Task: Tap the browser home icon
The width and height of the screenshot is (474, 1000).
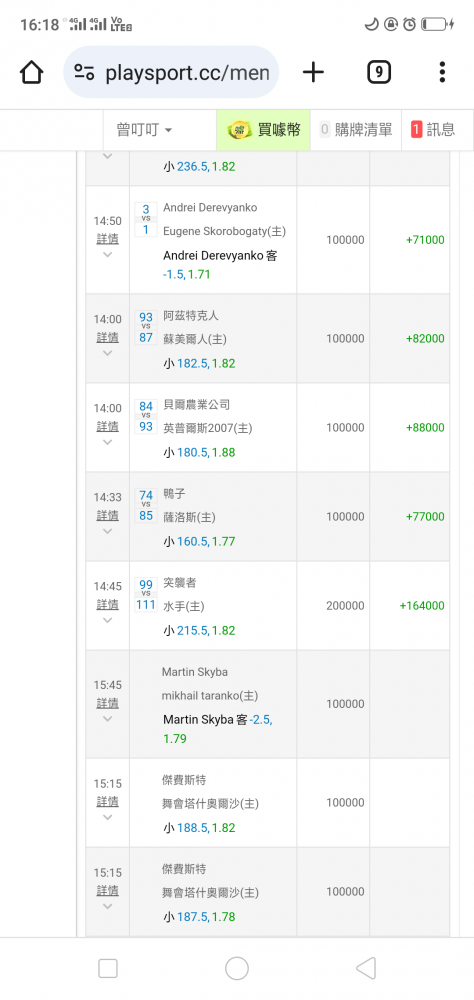Action: pyautogui.click(x=31, y=72)
